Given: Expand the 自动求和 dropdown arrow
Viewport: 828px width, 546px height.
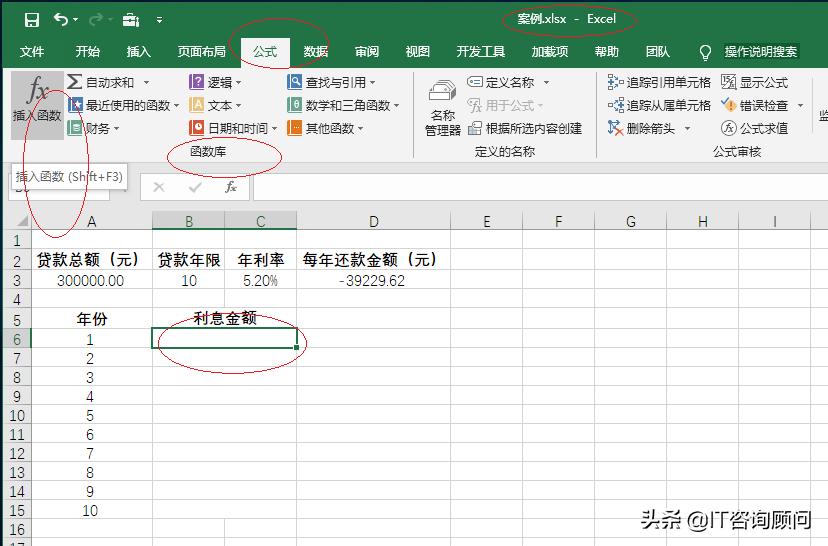Looking at the screenshot, I should [x=146, y=82].
